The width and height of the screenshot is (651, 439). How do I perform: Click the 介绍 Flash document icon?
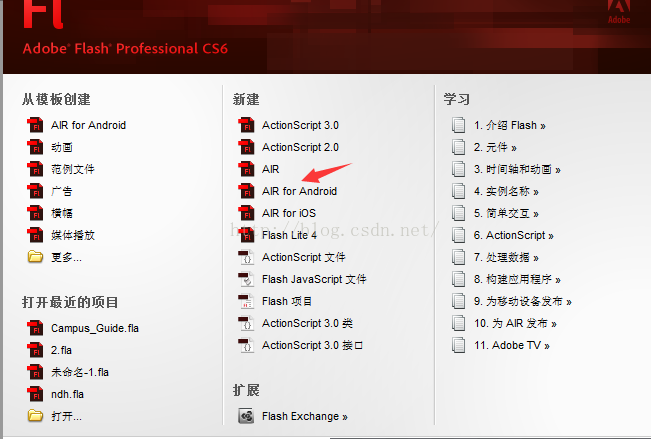tap(458, 125)
